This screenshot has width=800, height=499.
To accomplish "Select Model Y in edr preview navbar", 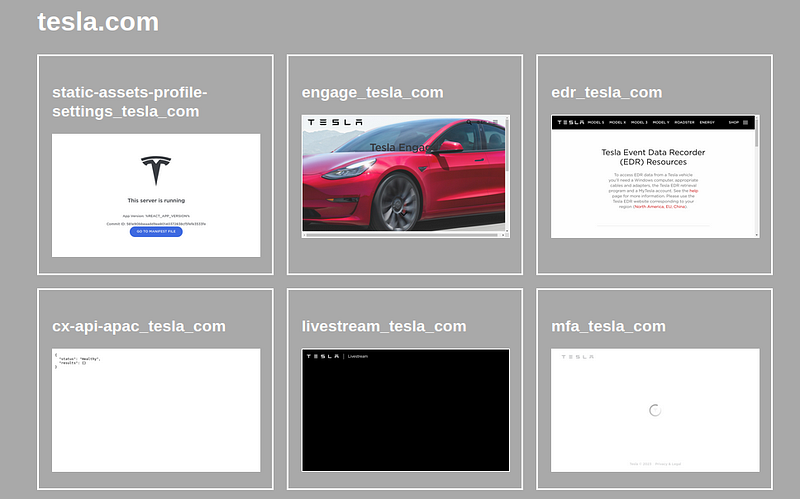I will point(661,122).
